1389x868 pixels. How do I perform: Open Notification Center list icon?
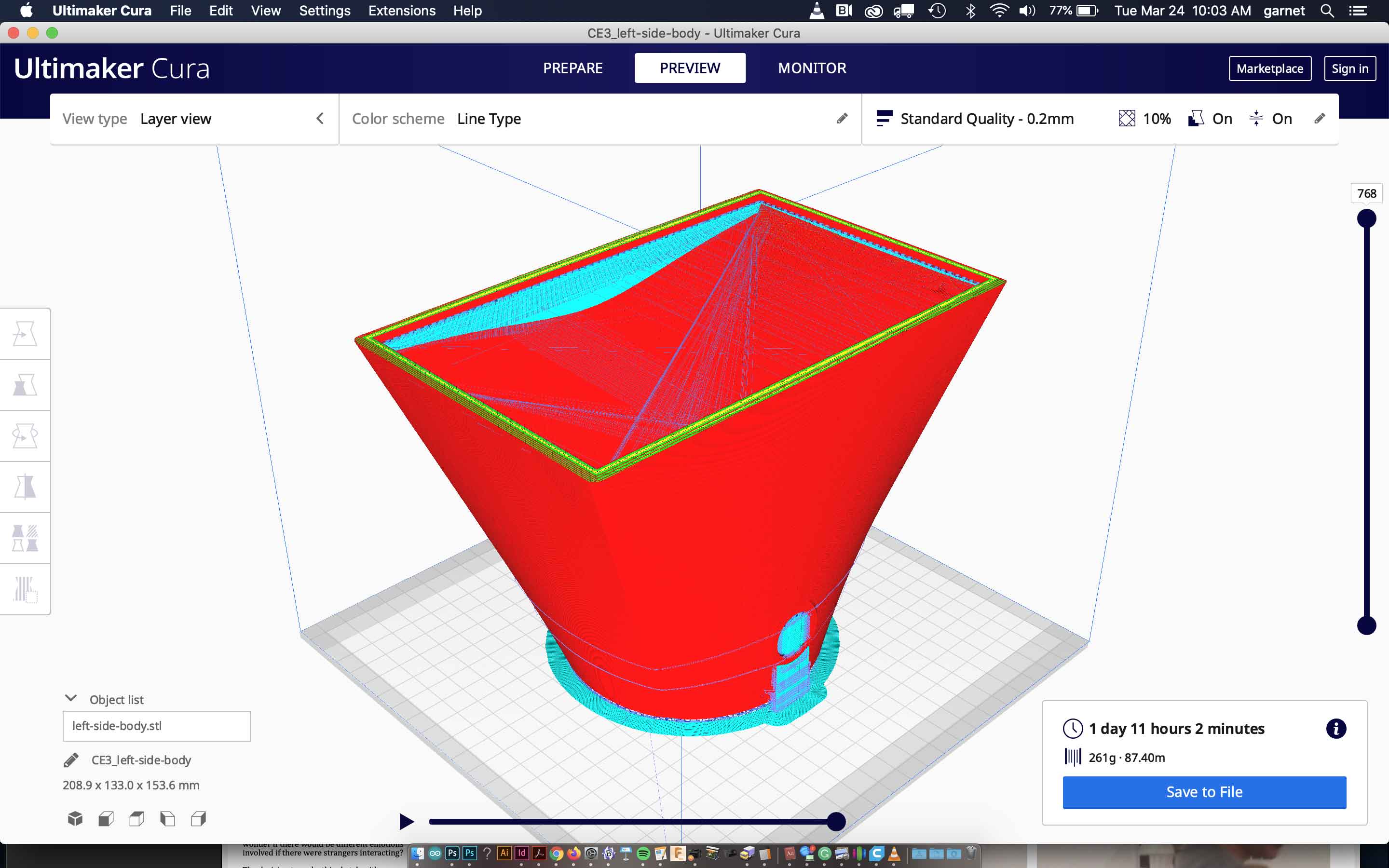click(1358, 10)
